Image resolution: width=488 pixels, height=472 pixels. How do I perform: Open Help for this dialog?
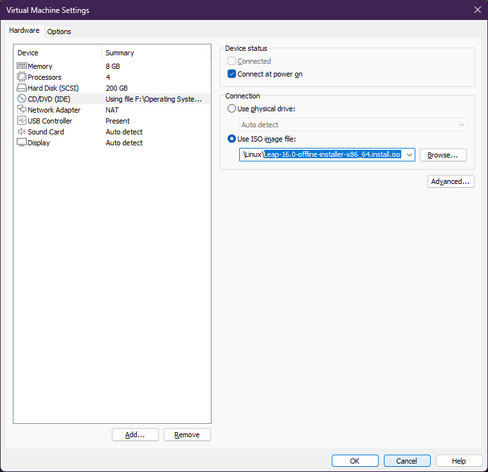tap(459, 461)
